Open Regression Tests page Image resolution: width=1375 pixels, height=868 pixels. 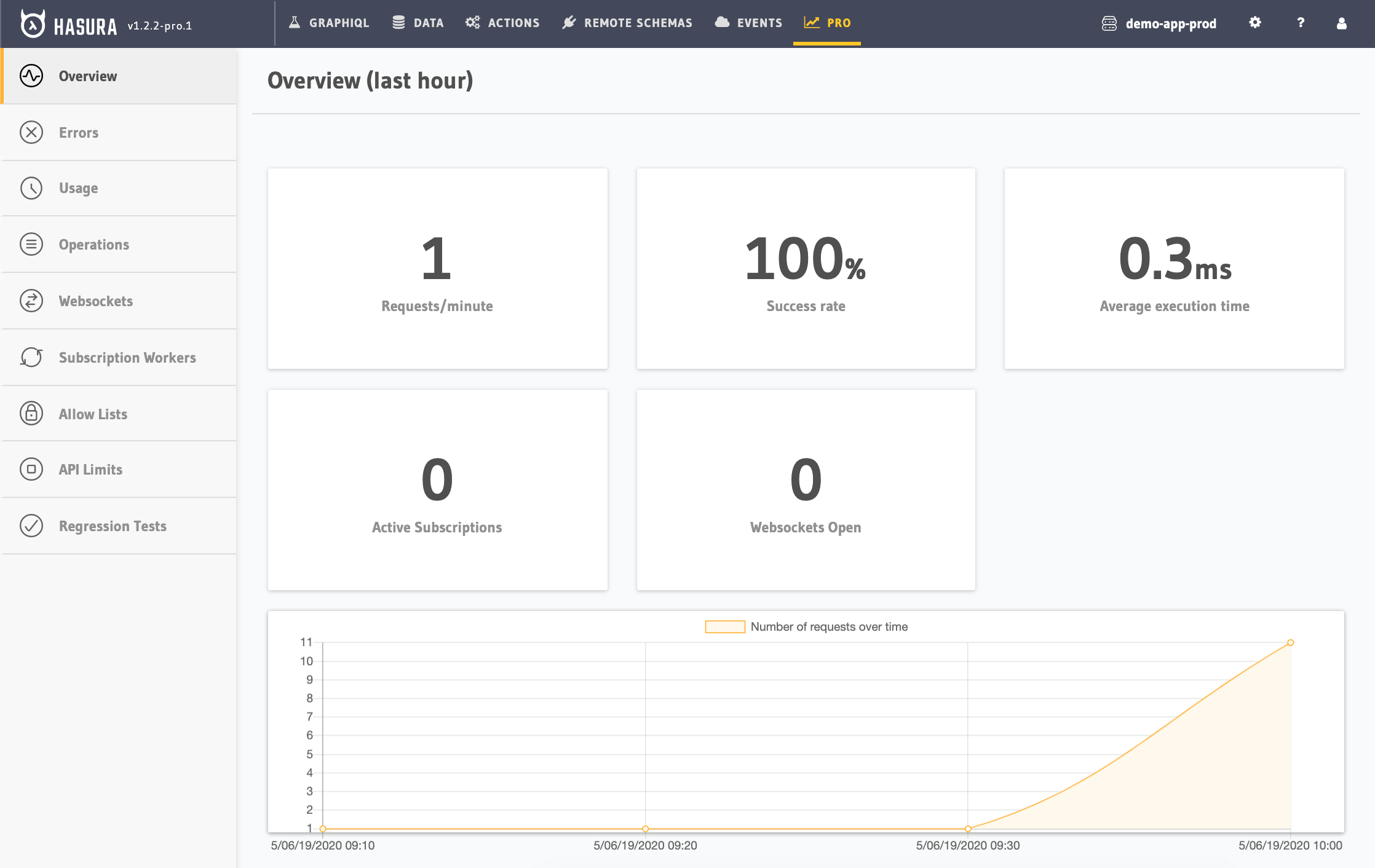point(119,526)
